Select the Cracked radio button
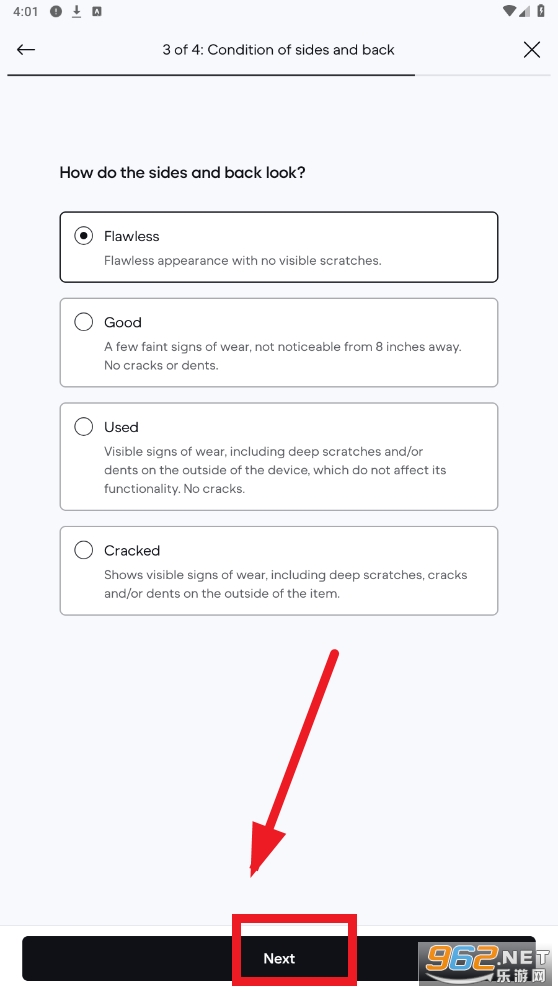This screenshot has width=558, height=992. coord(84,550)
